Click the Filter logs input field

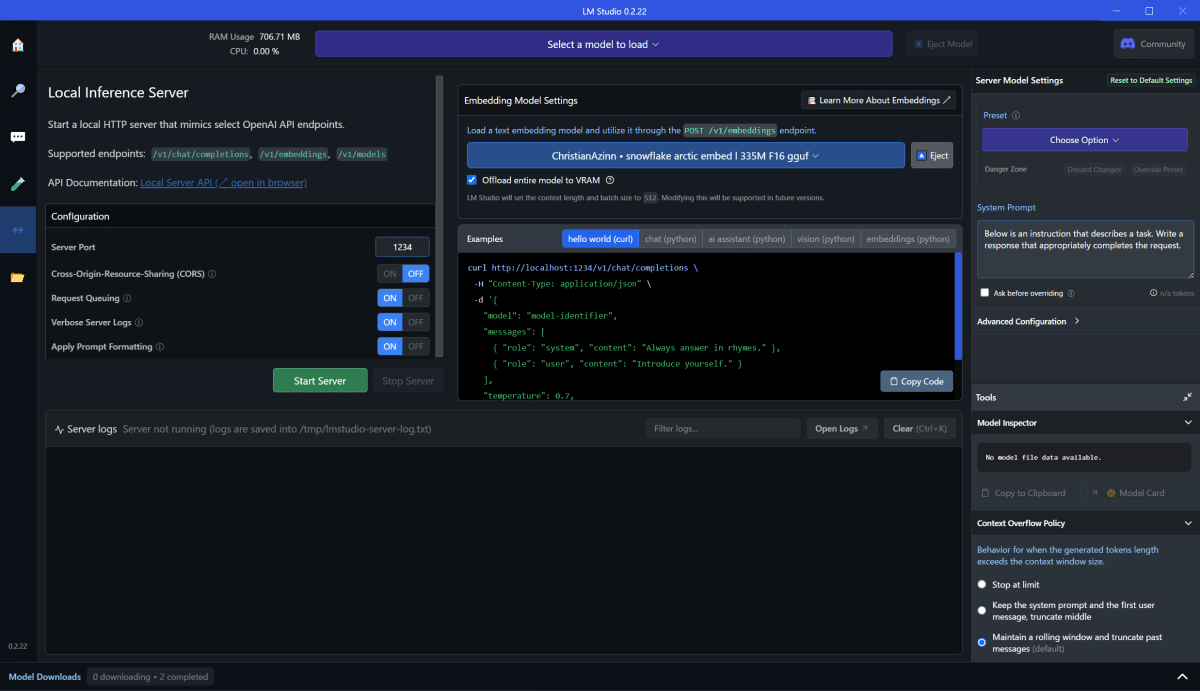[722, 429]
